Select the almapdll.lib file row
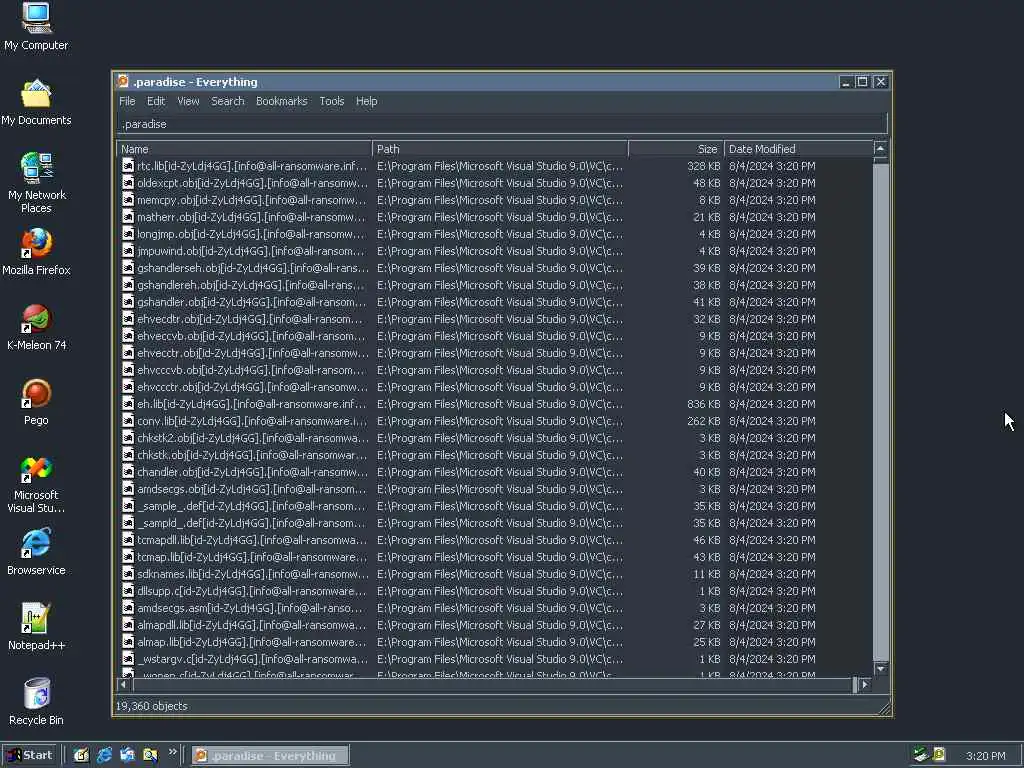1024x768 pixels. point(494,624)
